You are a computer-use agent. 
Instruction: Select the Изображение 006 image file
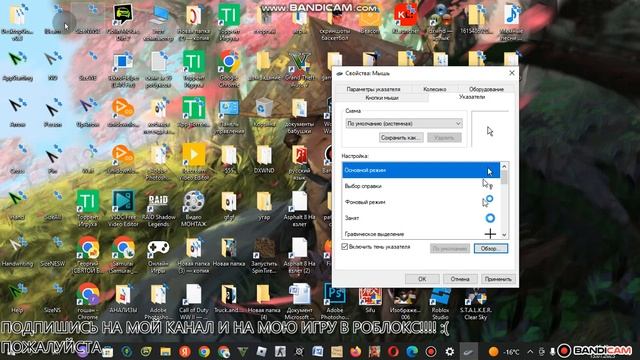coord(405,302)
